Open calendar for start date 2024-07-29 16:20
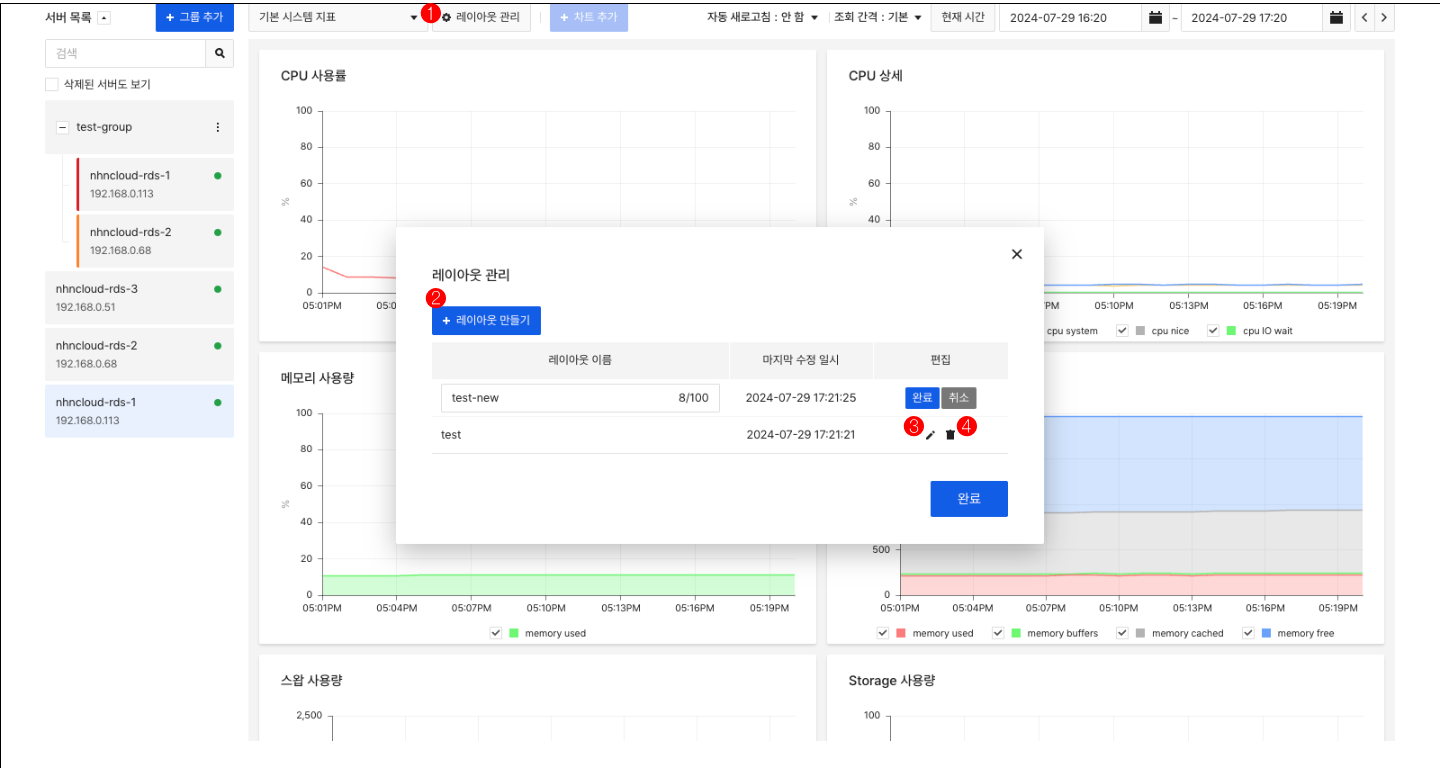Image resolution: width=1440 pixels, height=768 pixels. click(x=1156, y=18)
